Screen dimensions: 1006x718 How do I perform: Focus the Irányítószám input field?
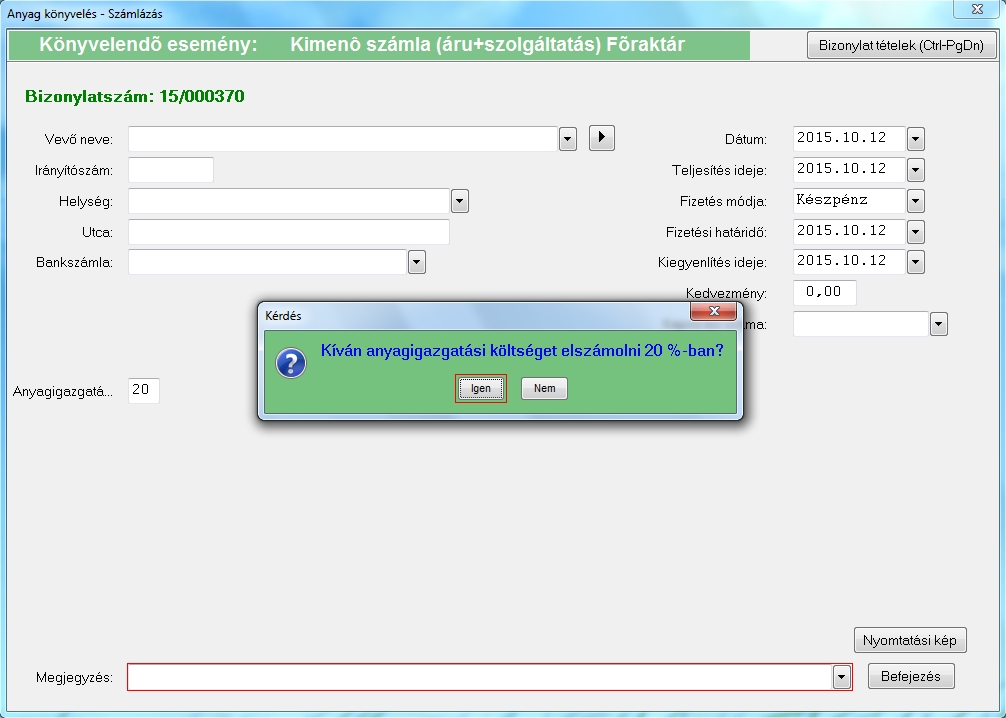(x=171, y=170)
